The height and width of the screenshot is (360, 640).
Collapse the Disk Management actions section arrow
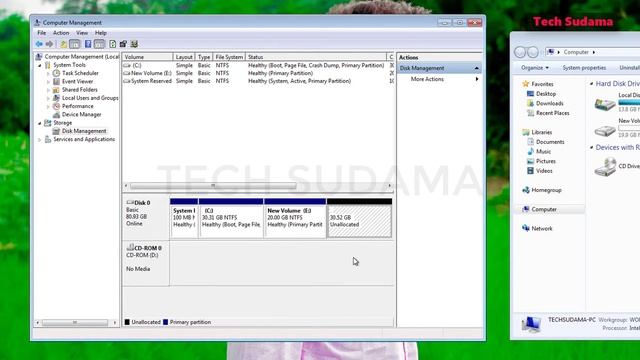tap(476, 68)
